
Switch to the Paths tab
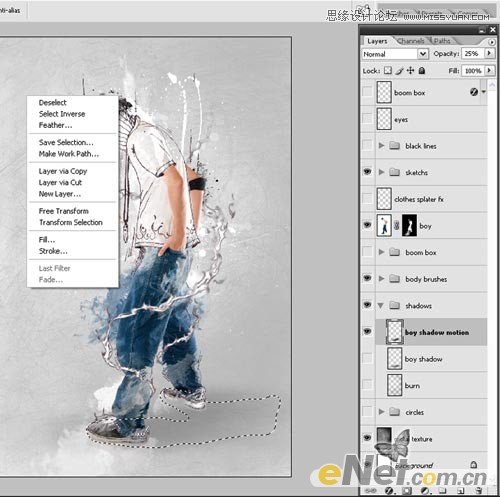pyautogui.click(x=442, y=41)
